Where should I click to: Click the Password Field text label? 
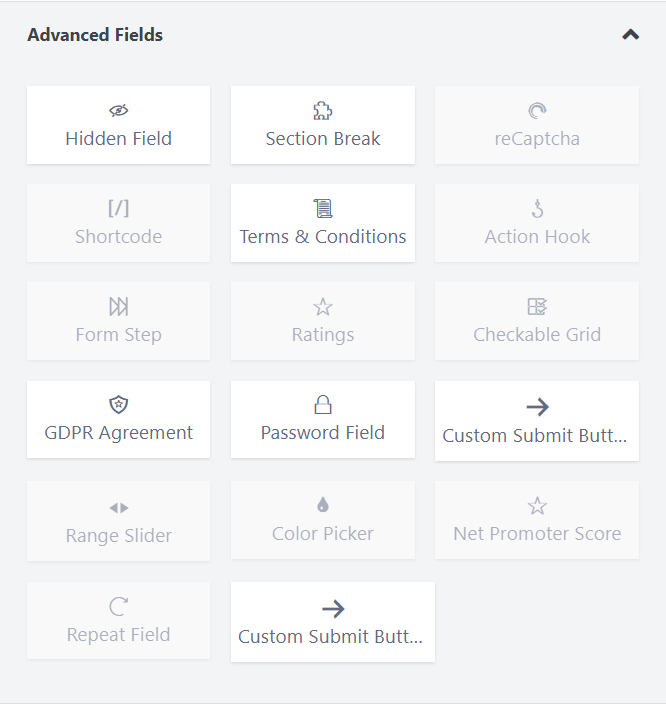(x=323, y=433)
